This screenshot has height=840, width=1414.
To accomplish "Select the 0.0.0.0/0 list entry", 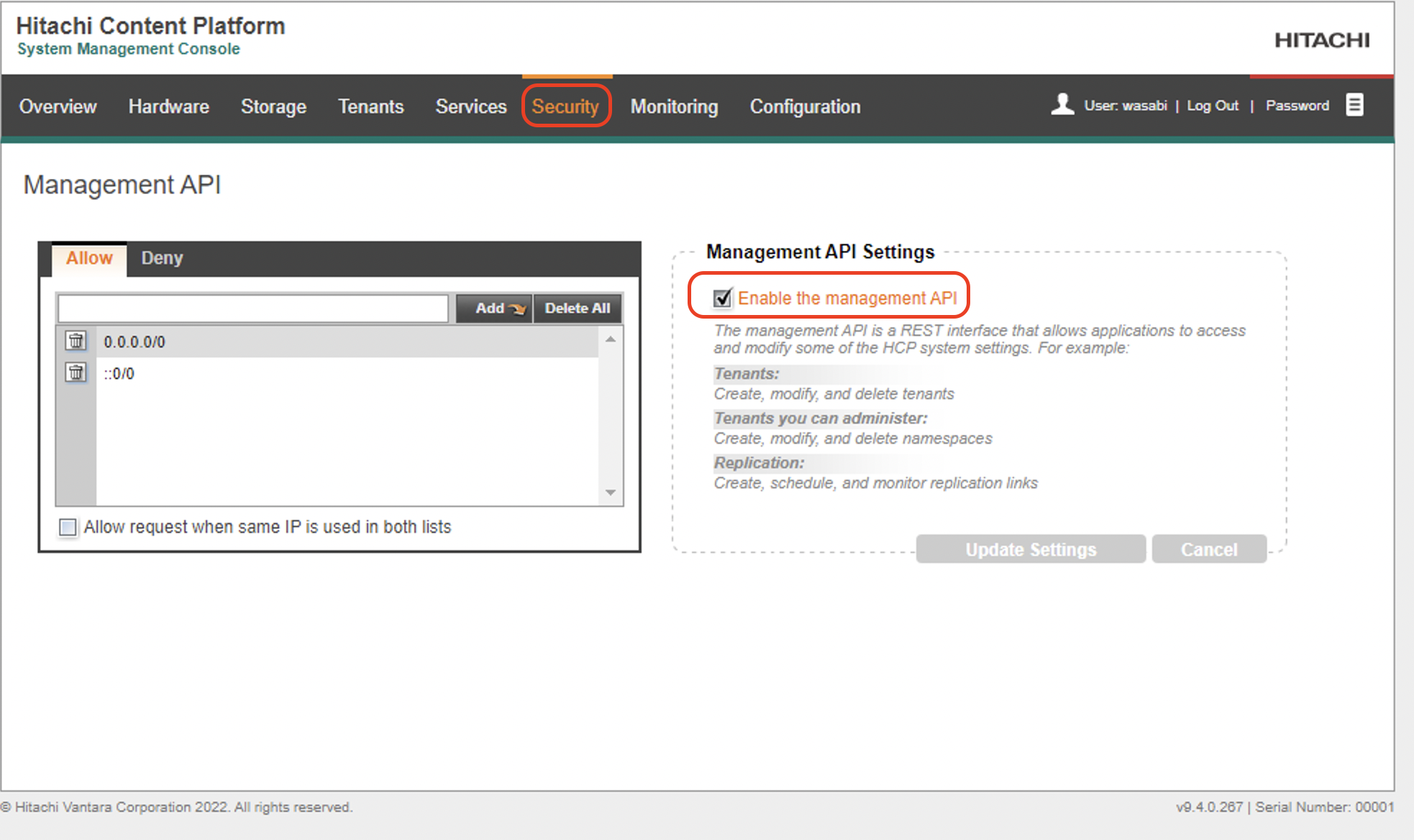I will point(347,342).
